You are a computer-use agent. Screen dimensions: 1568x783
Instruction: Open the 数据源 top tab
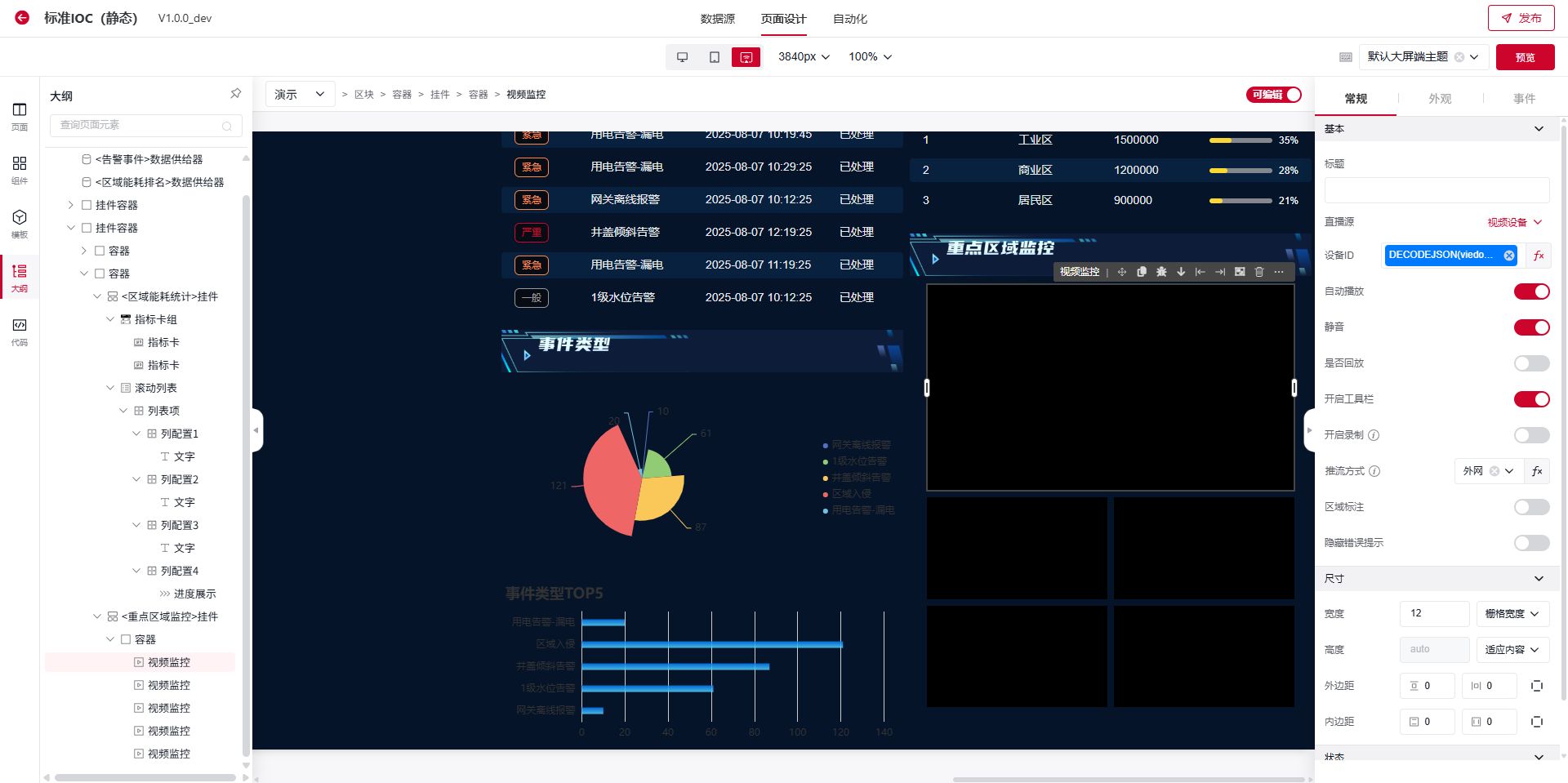pyautogui.click(x=717, y=19)
